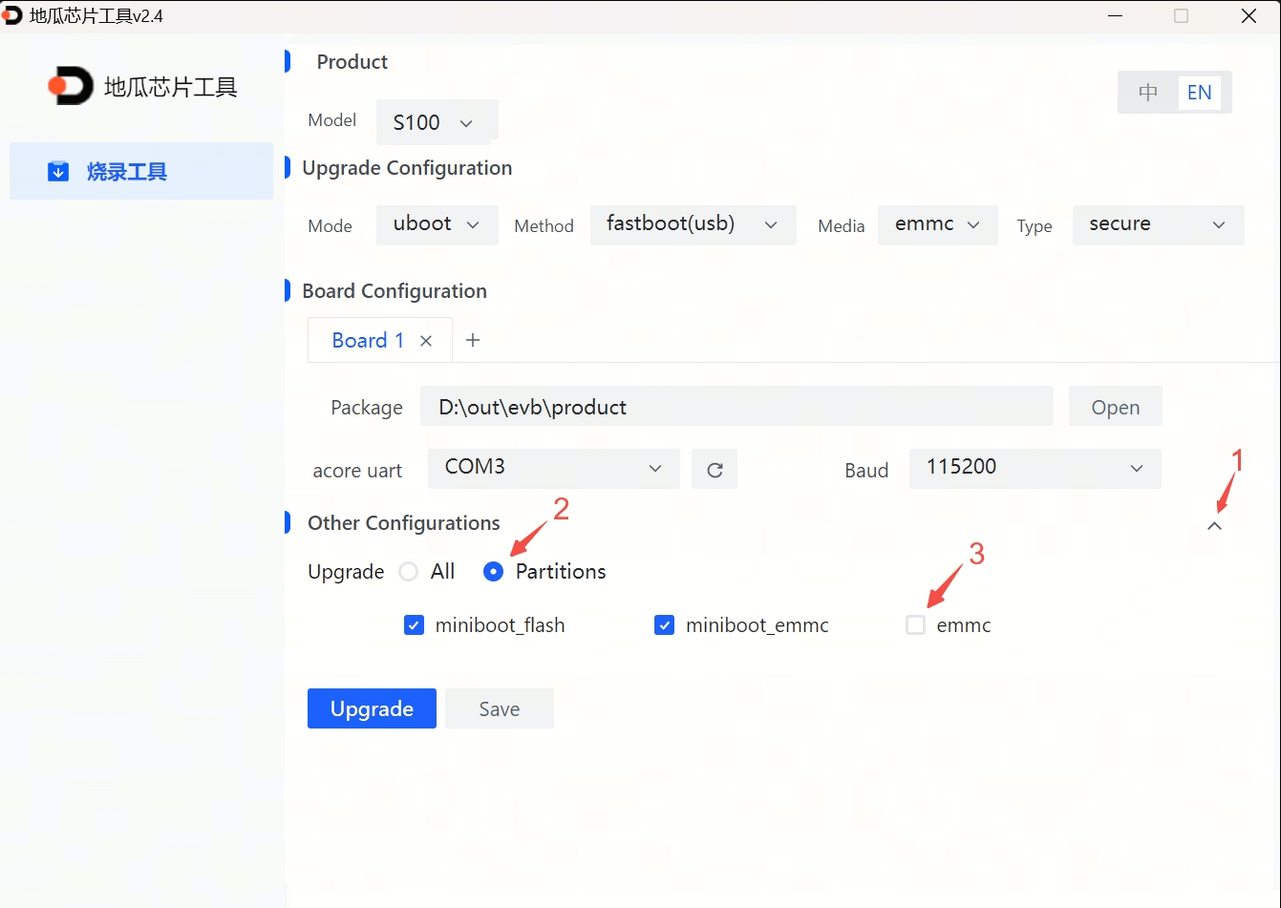Enable the emmc partition checkbox

(915, 626)
